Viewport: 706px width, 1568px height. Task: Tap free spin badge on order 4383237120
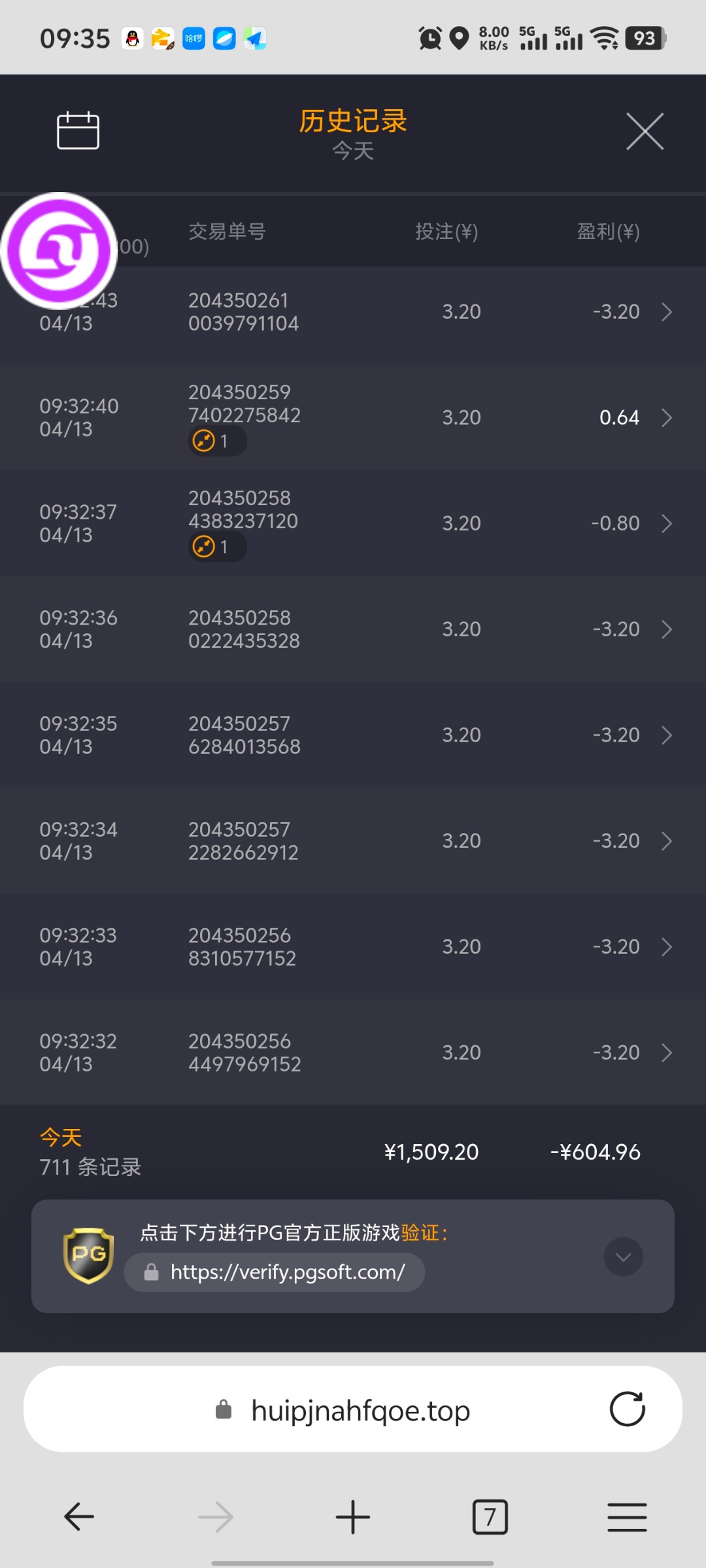(217, 547)
